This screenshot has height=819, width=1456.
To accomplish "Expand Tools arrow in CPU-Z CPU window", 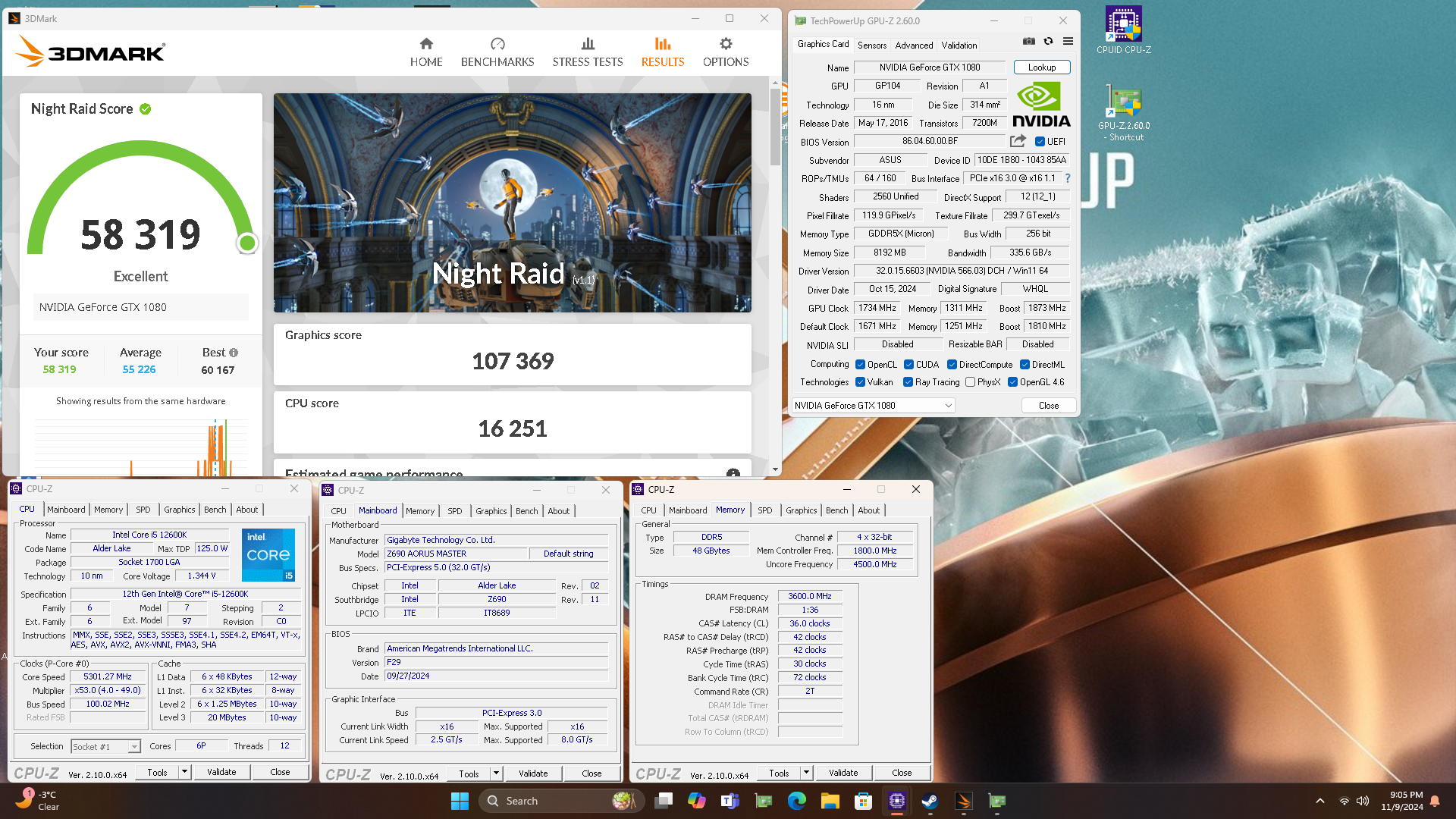I will [x=184, y=772].
